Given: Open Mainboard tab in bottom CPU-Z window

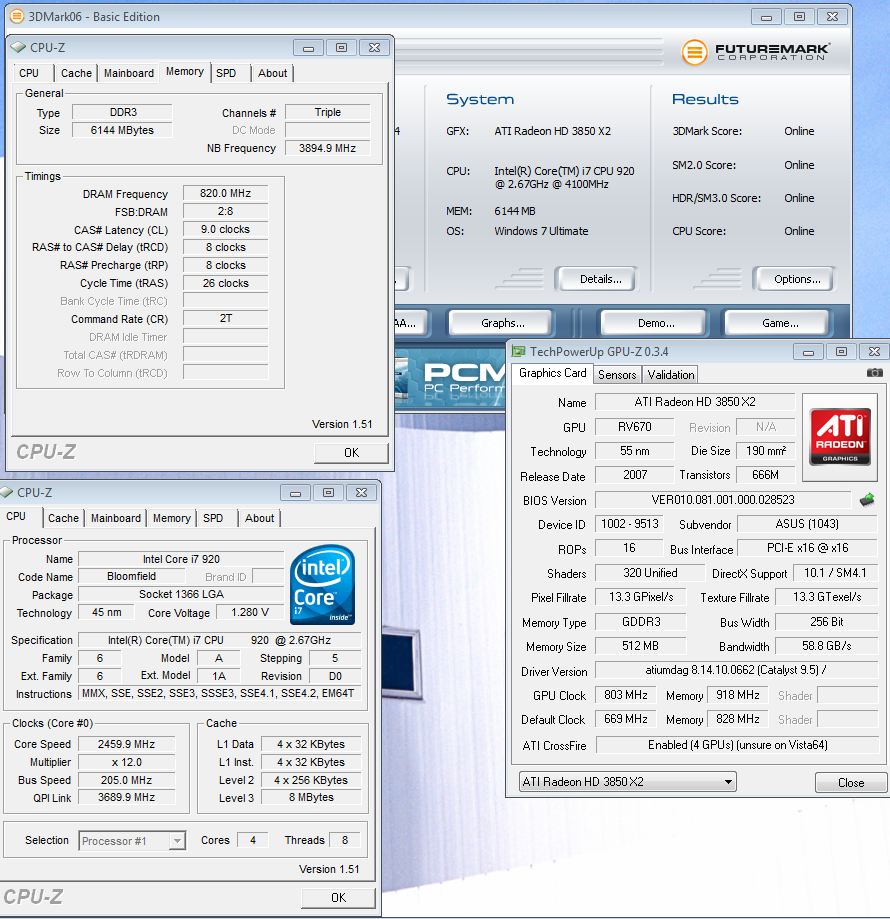Looking at the screenshot, I should click(115, 518).
